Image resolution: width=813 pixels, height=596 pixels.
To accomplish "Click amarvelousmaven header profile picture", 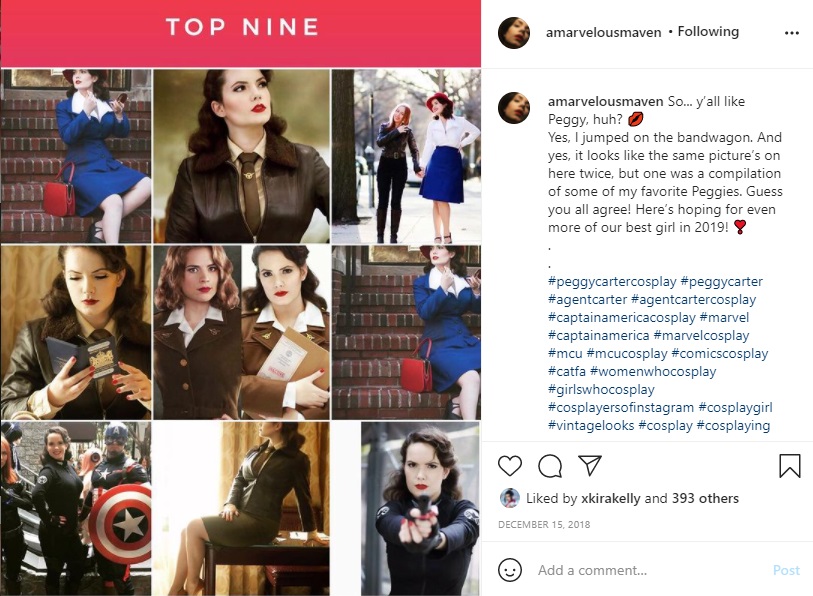I will [514, 33].
